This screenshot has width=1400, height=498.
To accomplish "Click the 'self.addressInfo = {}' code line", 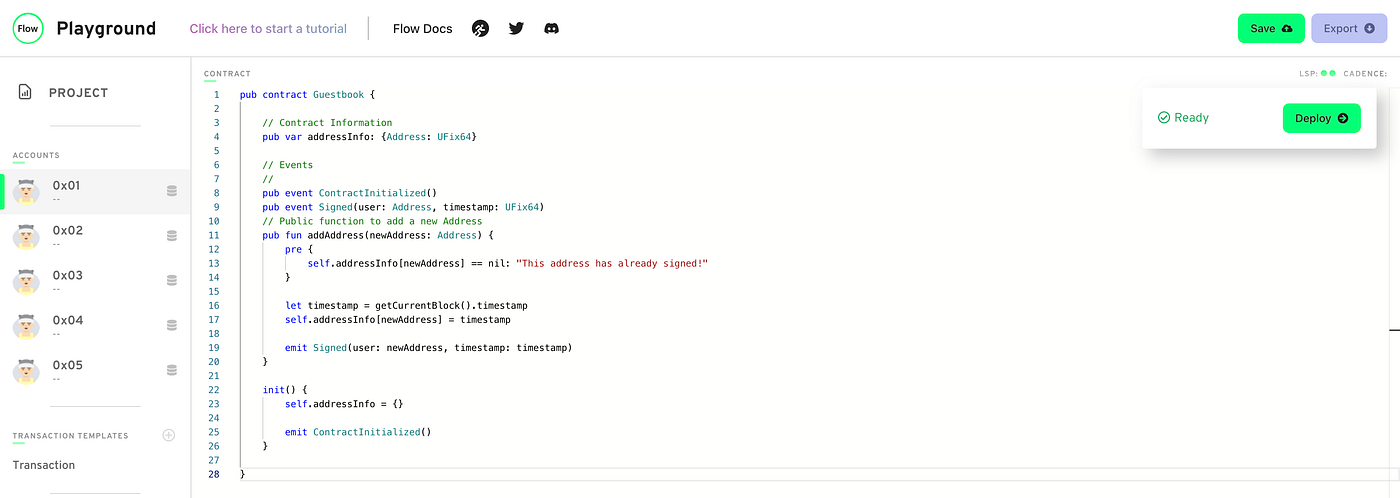I will [x=344, y=404].
